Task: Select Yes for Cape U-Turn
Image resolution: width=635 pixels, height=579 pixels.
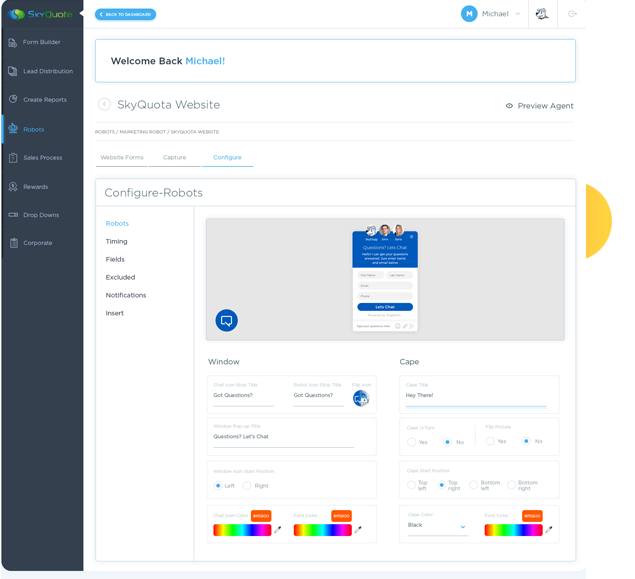Action: (411, 441)
